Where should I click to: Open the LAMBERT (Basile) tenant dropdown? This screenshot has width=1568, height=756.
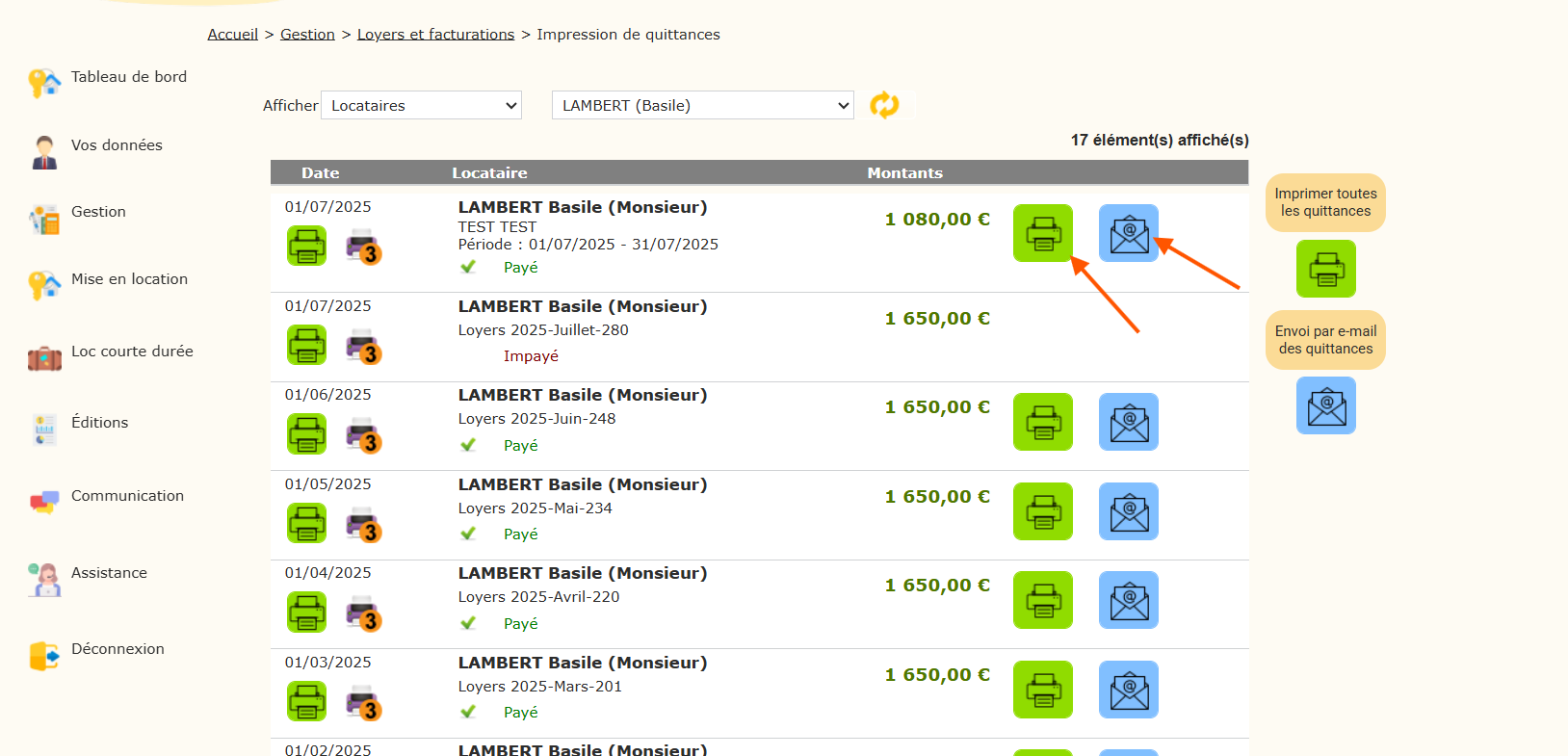(x=703, y=105)
